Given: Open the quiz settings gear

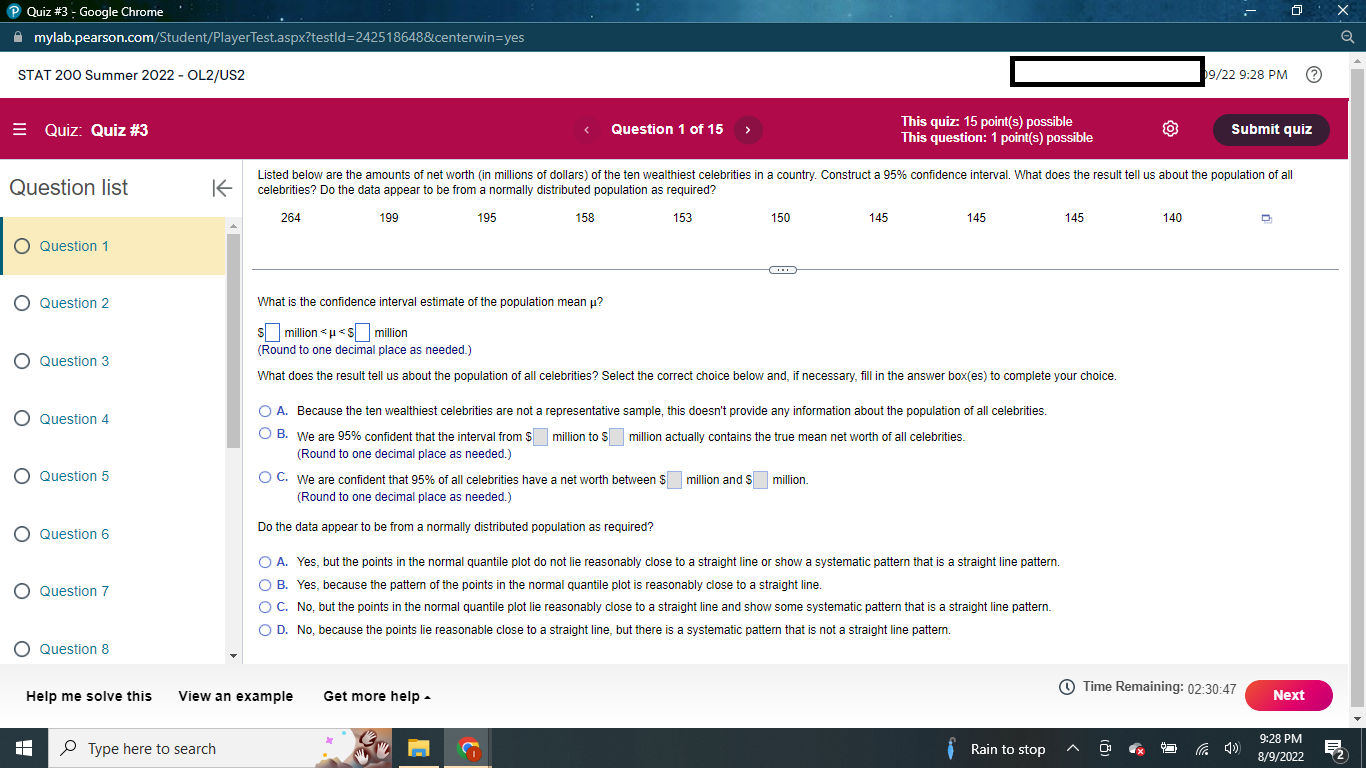Looking at the screenshot, I should 1170,128.
